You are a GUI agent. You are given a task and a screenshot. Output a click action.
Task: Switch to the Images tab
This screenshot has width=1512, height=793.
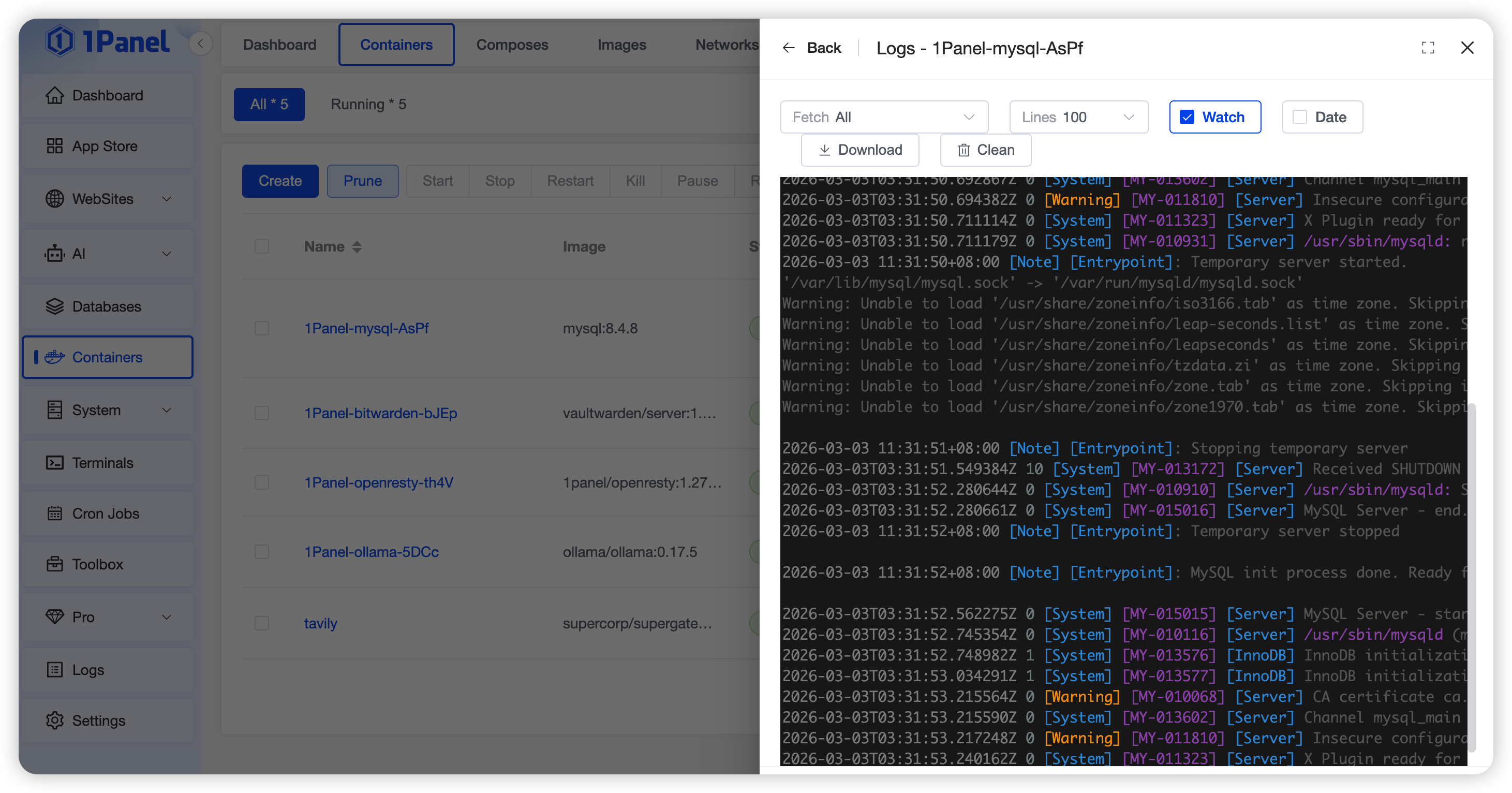(x=621, y=45)
